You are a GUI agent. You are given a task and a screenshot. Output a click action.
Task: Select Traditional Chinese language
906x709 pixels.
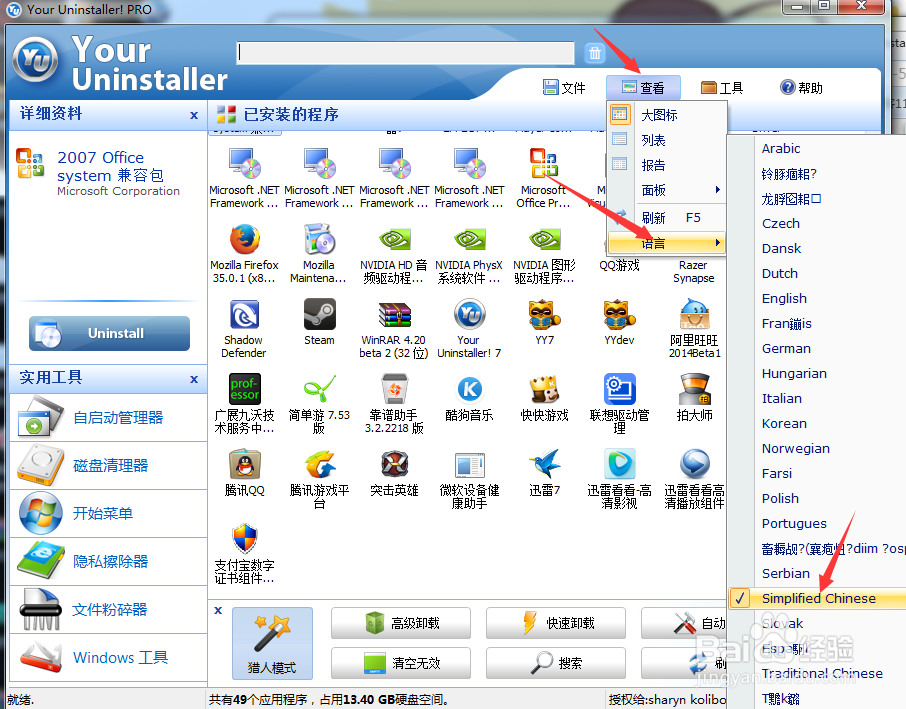[x=822, y=673]
